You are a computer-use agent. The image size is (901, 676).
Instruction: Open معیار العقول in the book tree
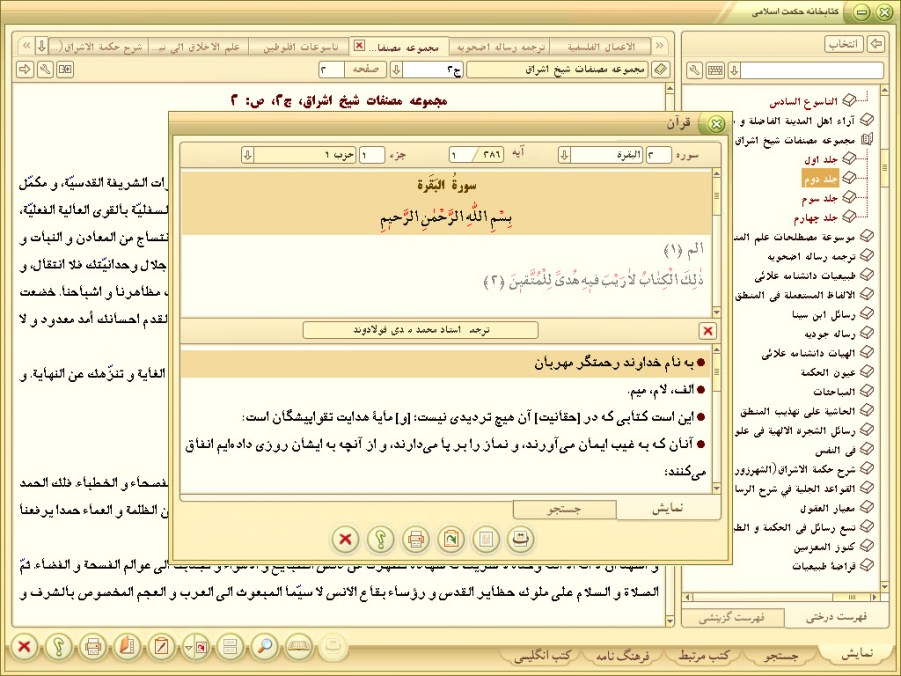(x=827, y=508)
